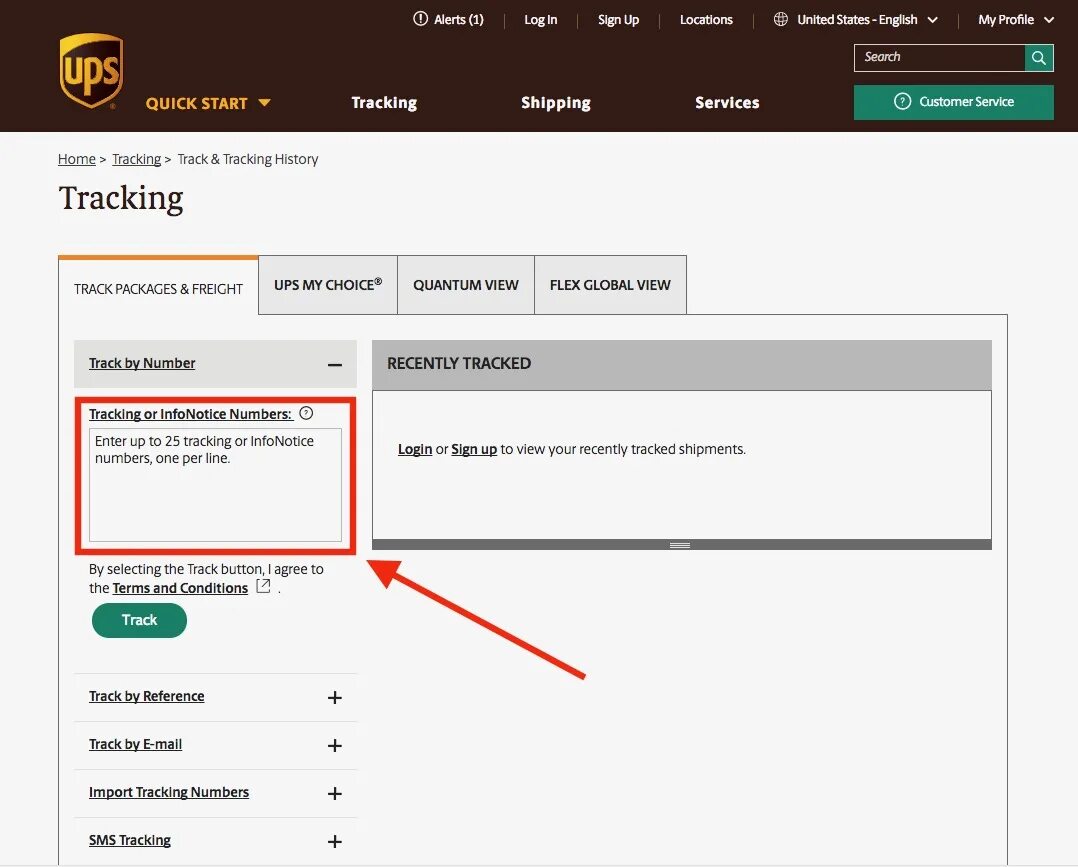
Task: Click the Recently Tracked header
Action: pos(682,364)
